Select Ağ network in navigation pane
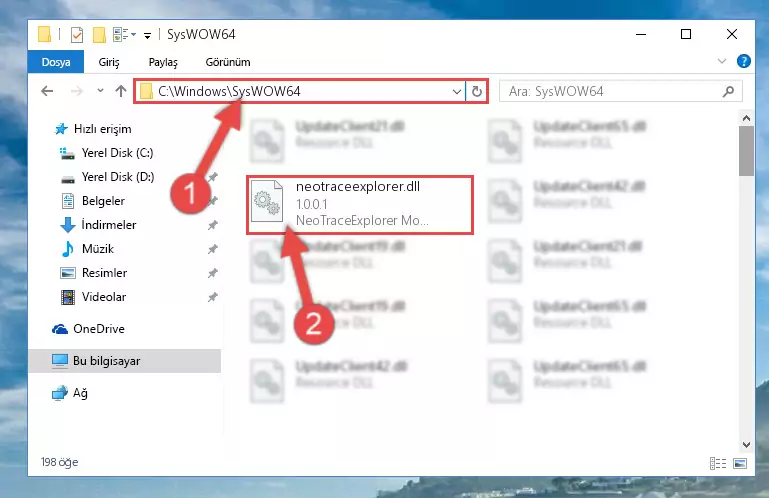The image size is (769, 498). pos(80,393)
